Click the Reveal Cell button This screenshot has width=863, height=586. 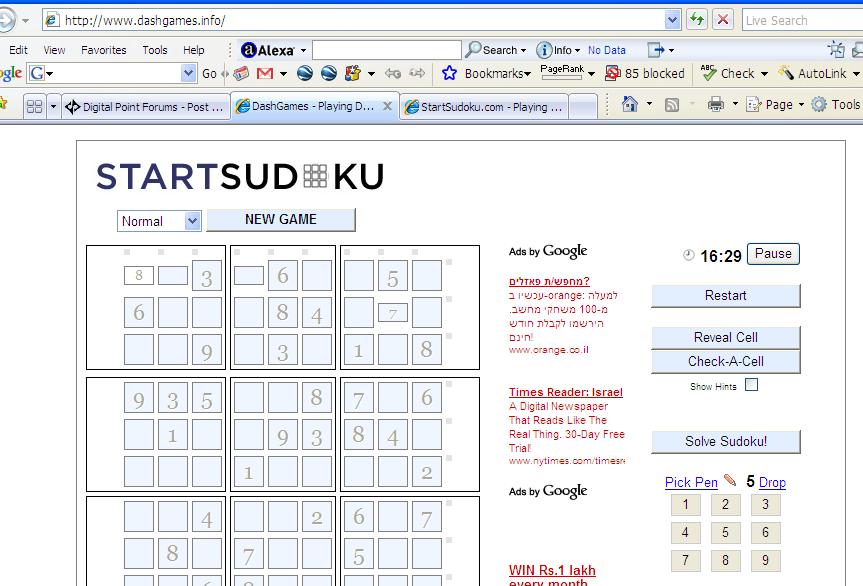[x=725, y=337]
